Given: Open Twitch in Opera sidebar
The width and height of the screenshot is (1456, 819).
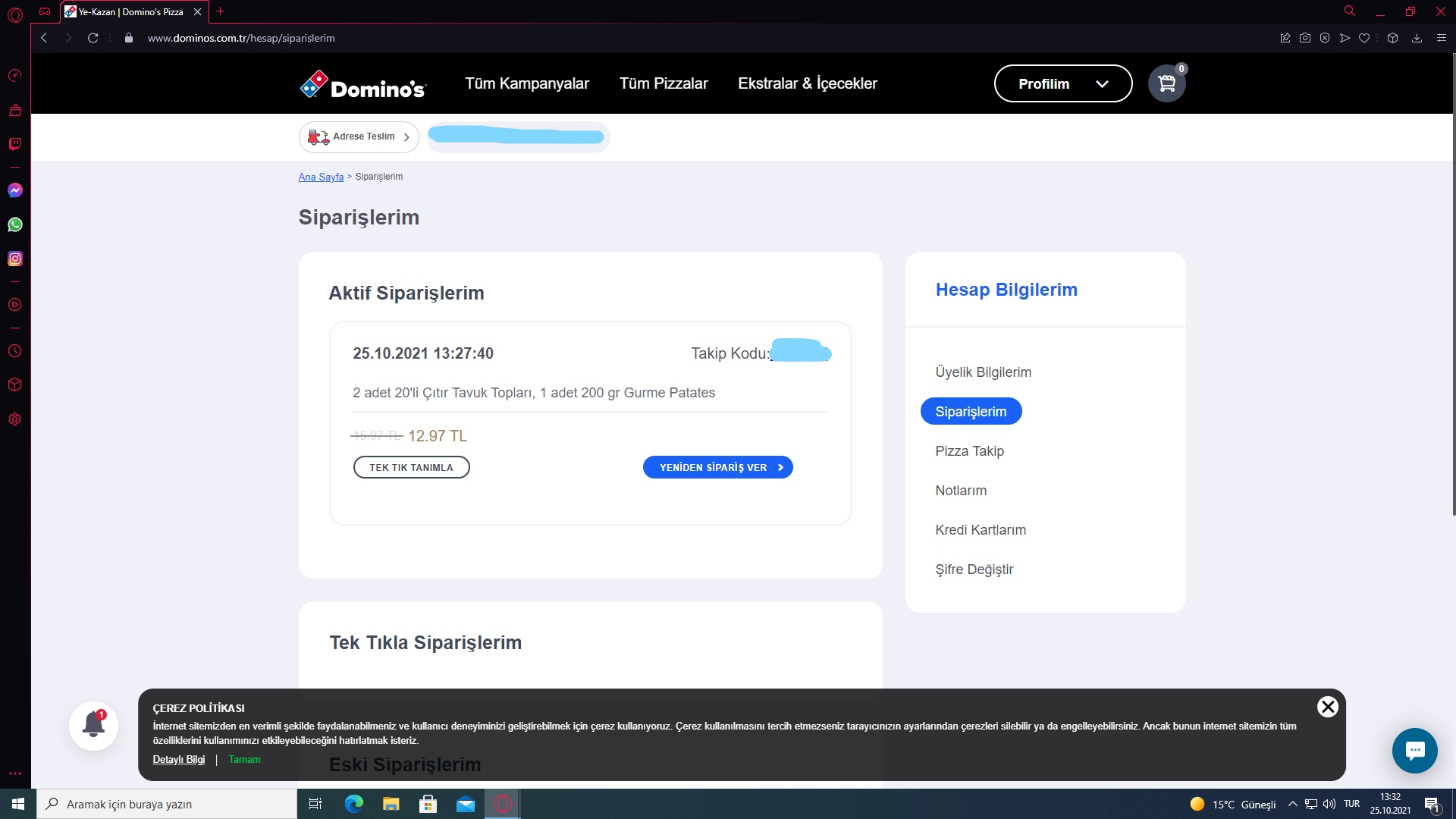Looking at the screenshot, I should [15, 144].
